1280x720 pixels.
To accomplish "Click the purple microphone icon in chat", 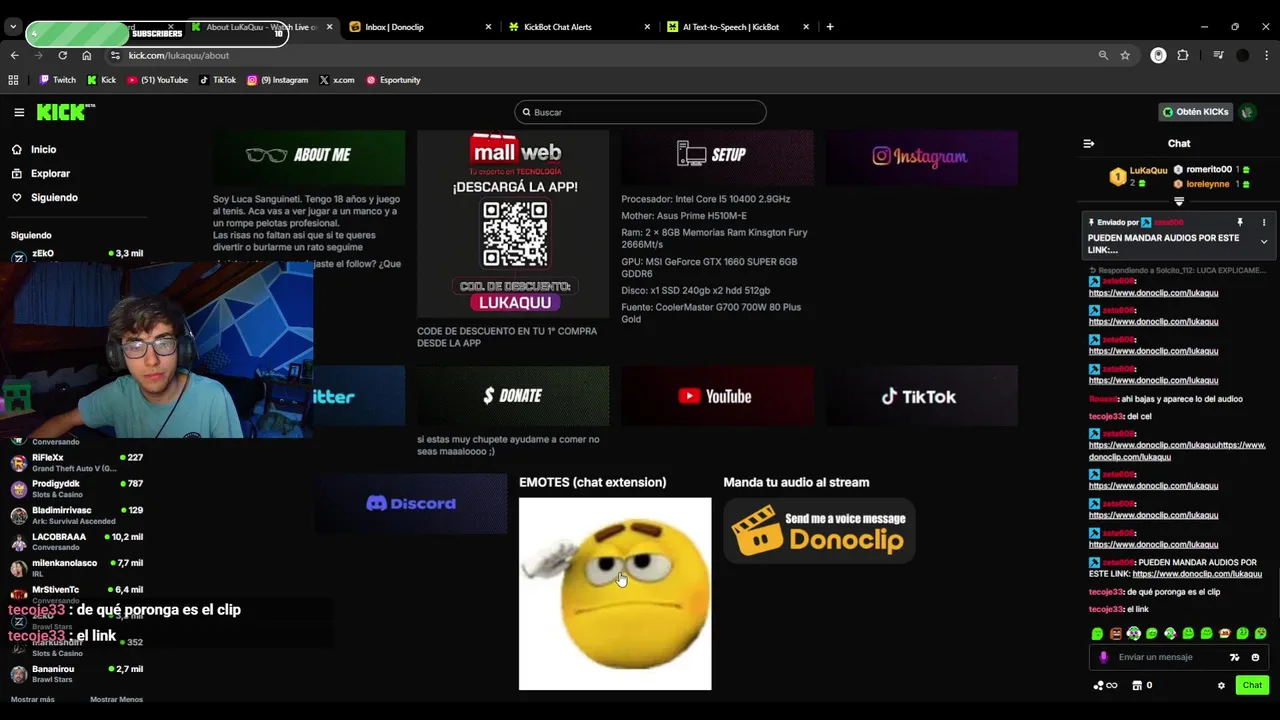I will pyautogui.click(x=1104, y=657).
